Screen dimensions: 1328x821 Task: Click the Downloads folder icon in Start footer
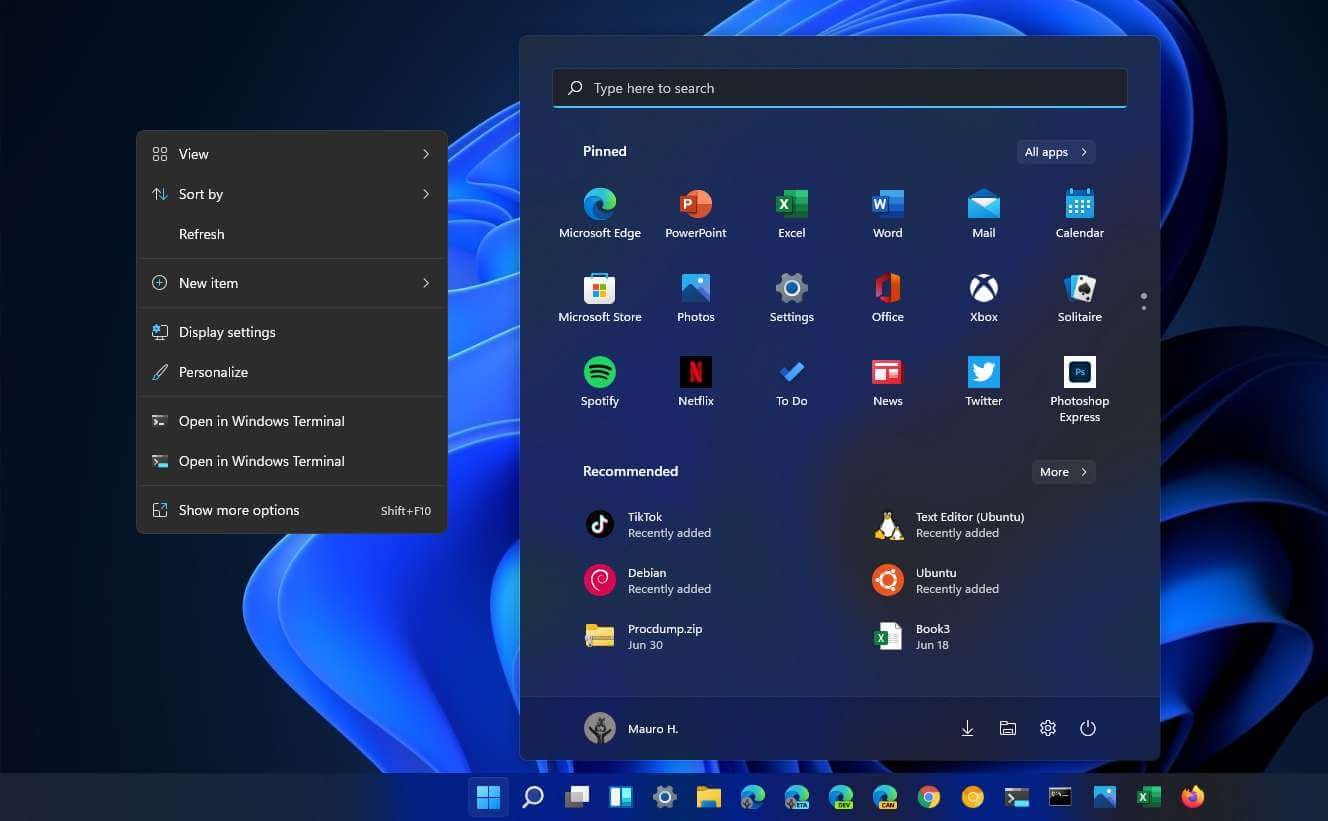coord(967,729)
